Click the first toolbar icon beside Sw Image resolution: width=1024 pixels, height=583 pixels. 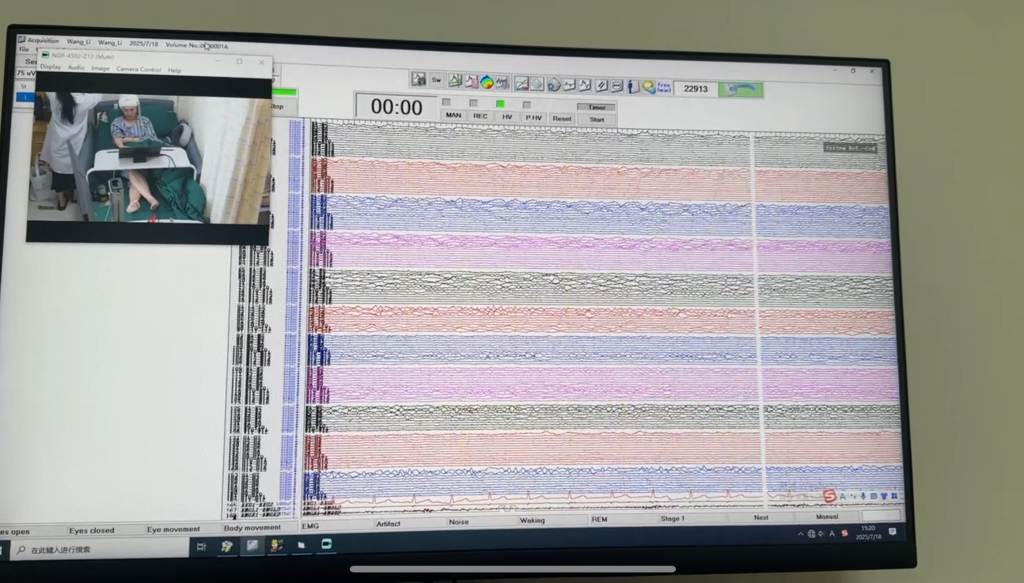click(x=419, y=80)
